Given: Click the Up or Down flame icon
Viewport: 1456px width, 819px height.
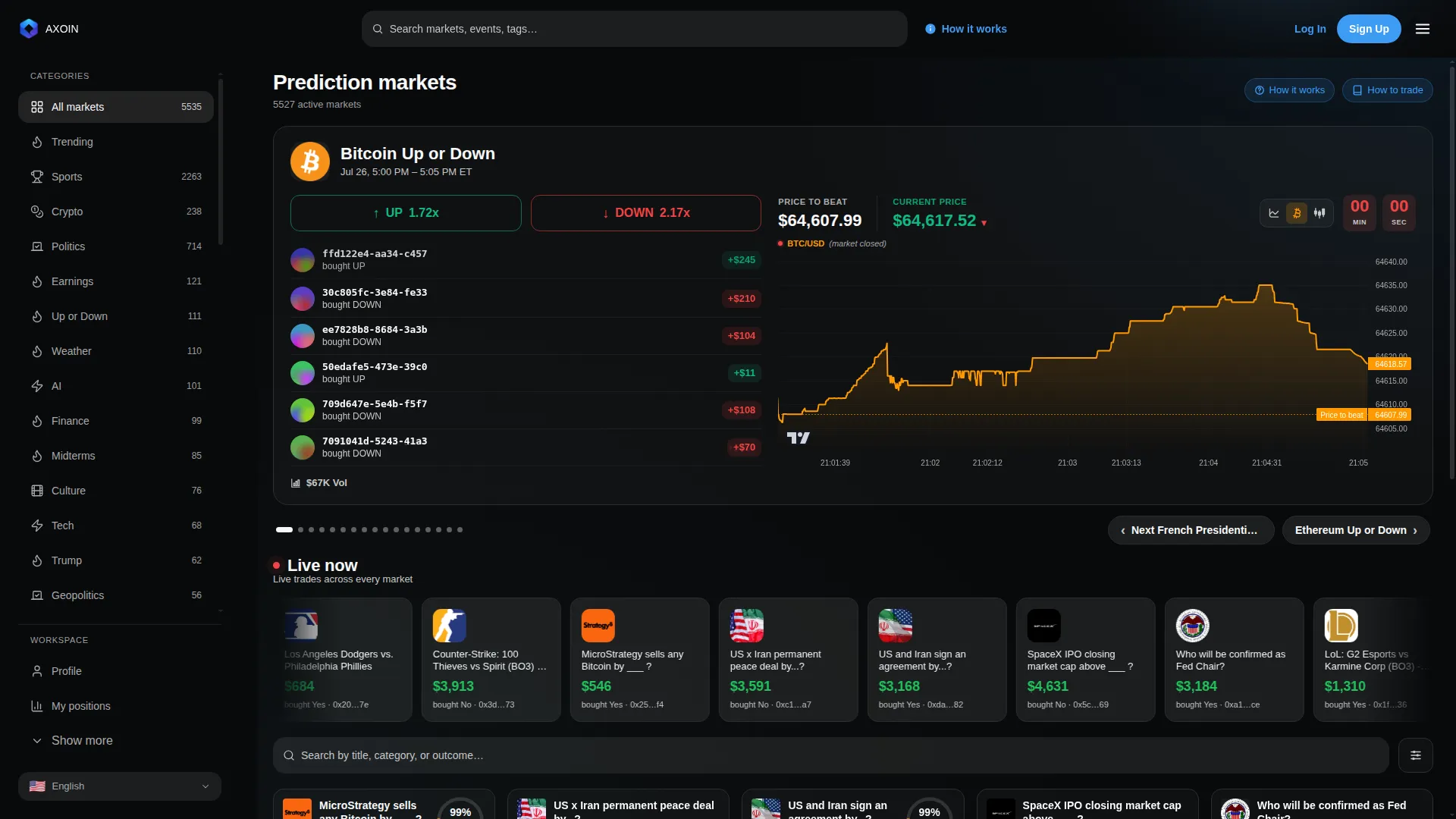Looking at the screenshot, I should 37,316.
